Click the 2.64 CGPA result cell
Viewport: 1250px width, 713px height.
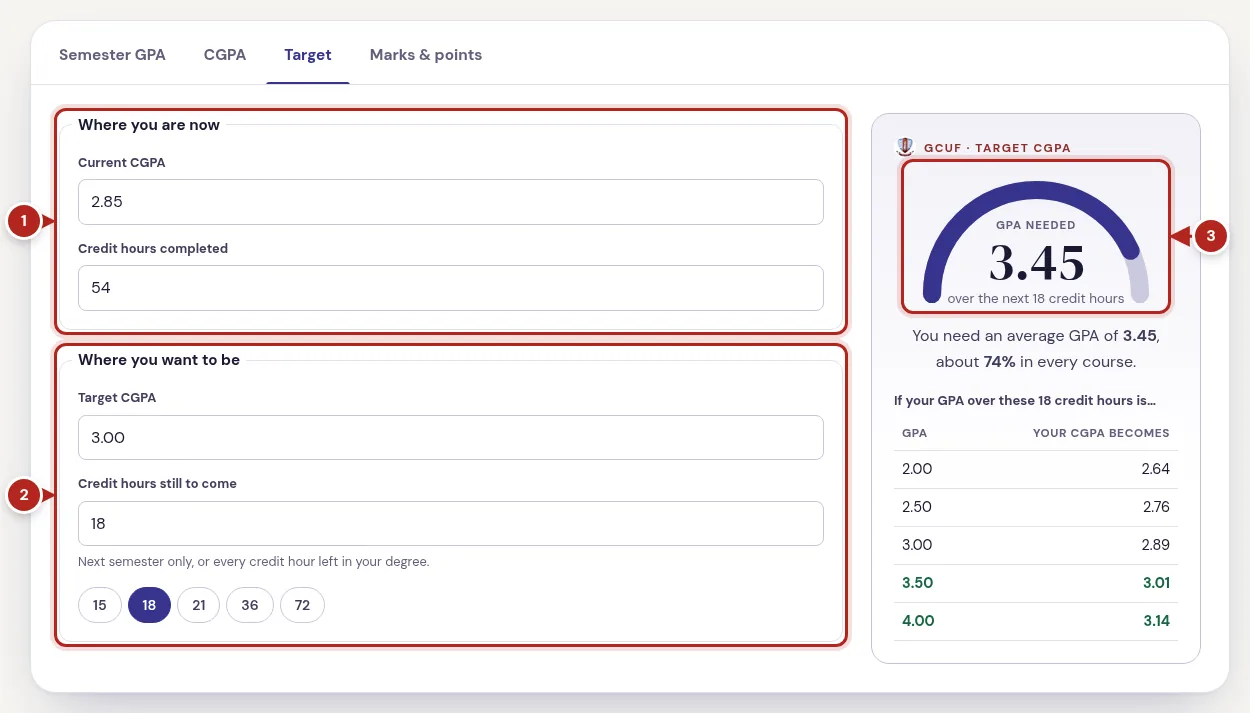tap(1156, 469)
